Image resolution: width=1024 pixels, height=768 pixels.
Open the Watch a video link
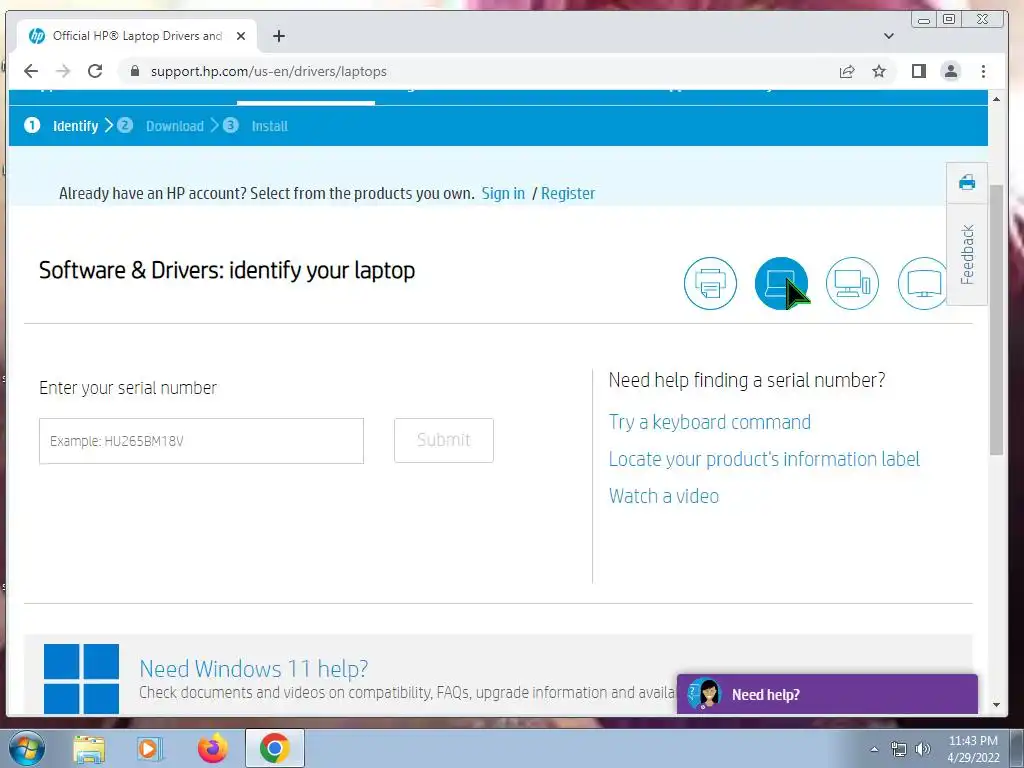tap(664, 496)
